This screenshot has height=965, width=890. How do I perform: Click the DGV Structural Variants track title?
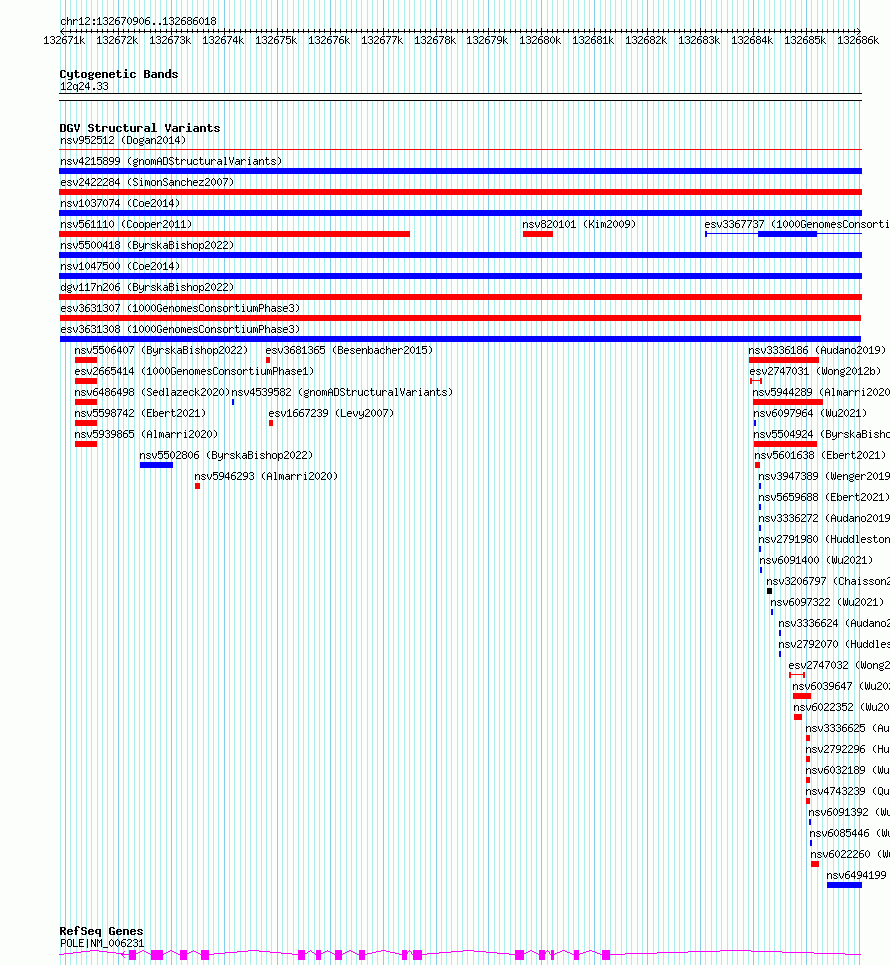[x=140, y=128]
